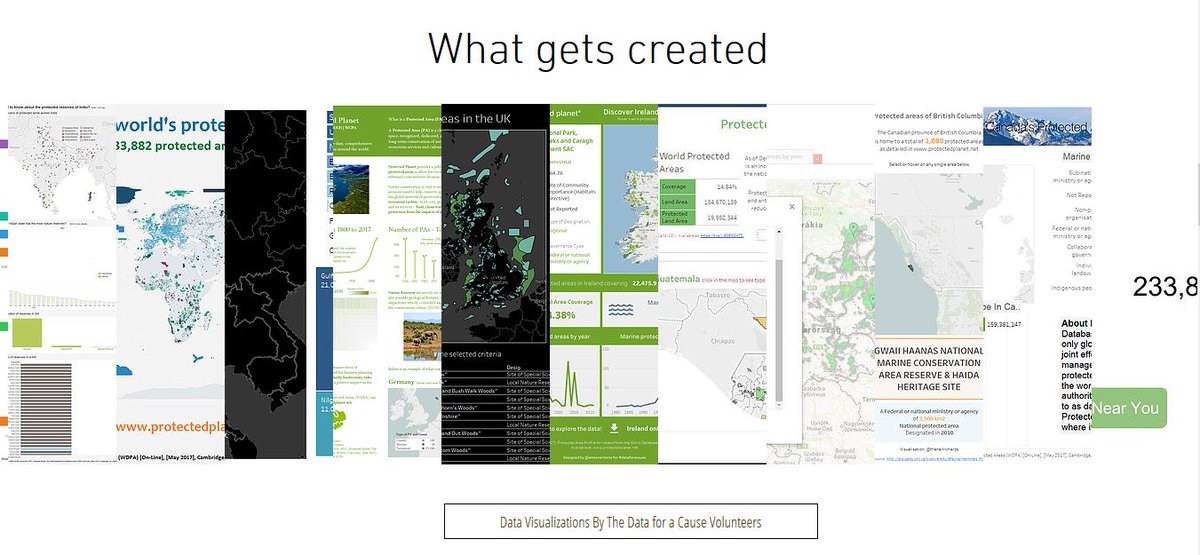The image size is (1200, 555).
Task: Open the world's protected areas map thumbnail
Action: (171, 282)
